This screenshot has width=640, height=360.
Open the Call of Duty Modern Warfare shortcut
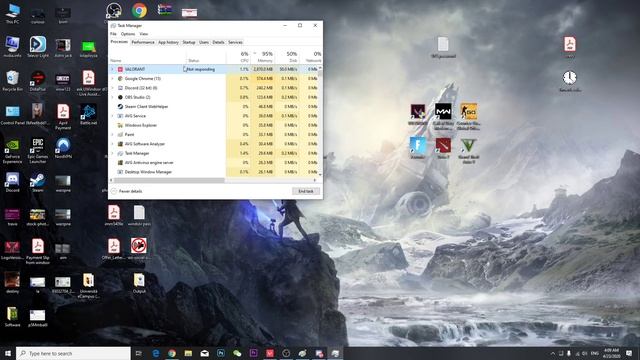click(x=443, y=117)
